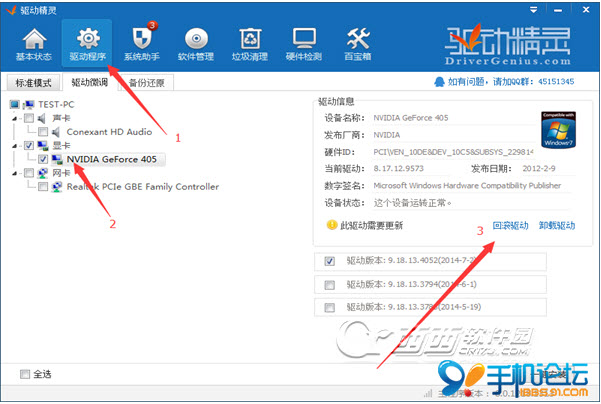Click the 网卡 network icon
The image size is (601, 404).
(43, 173)
